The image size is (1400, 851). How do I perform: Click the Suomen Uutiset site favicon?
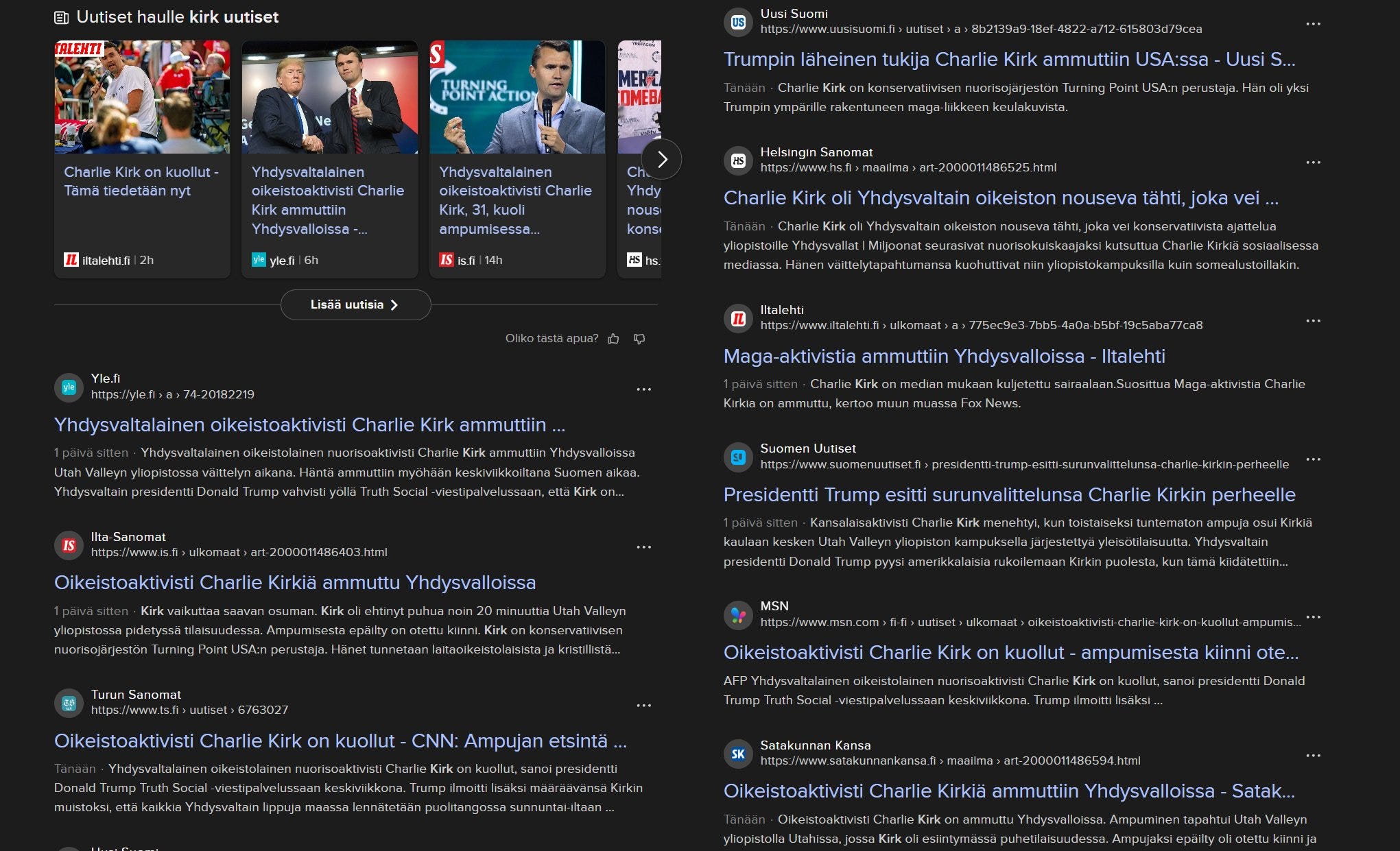coord(738,457)
